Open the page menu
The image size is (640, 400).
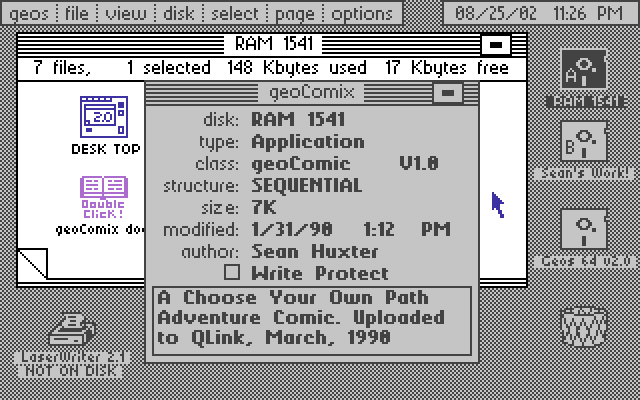tap(295, 13)
